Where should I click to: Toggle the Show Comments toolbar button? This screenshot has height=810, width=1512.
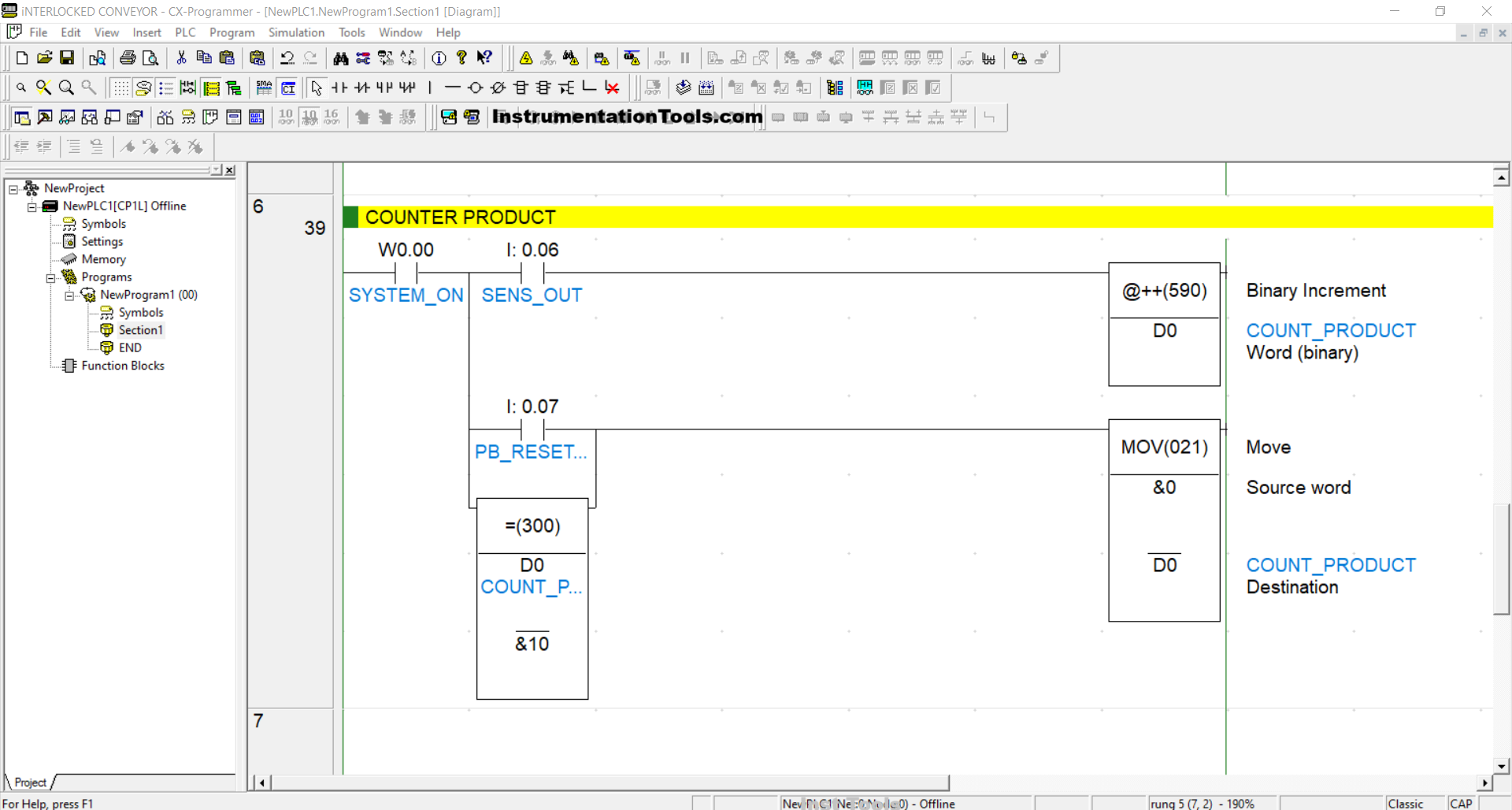click(143, 87)
